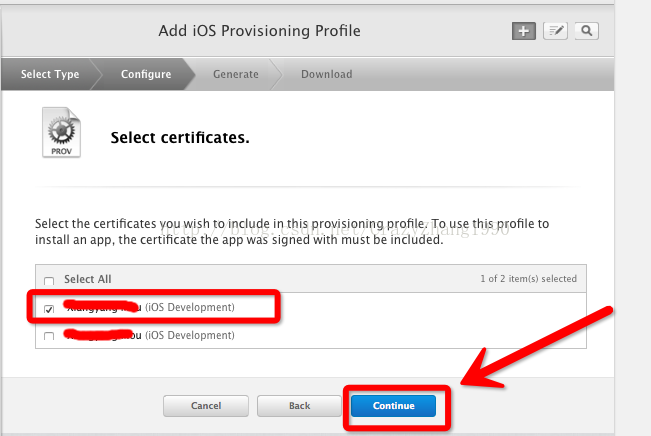Open search with the magnifier icon

point(586,31)
